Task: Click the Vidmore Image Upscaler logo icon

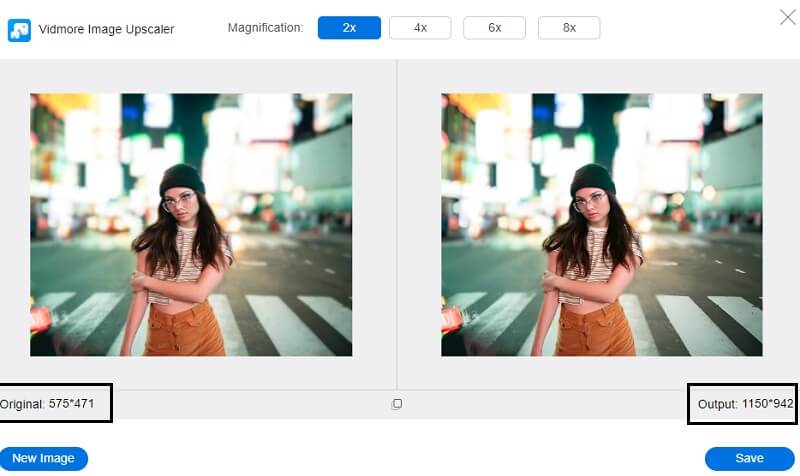Action: tap(18, 29)
